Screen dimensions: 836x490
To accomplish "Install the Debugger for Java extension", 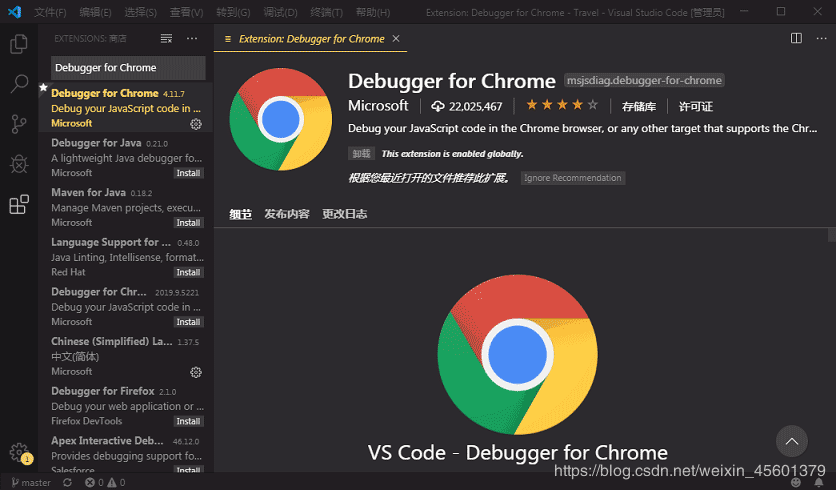I will click(x=188, y=173).
